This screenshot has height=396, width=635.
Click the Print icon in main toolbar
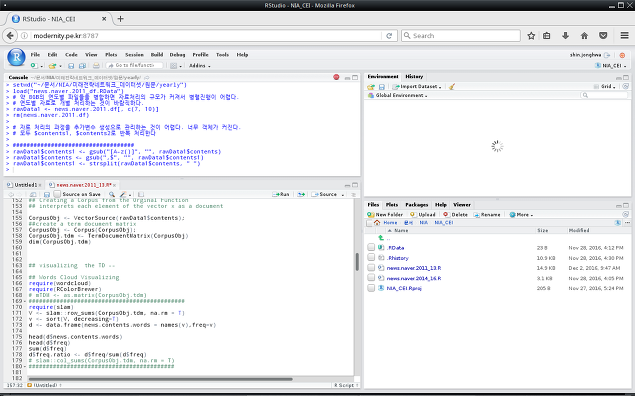(96, 66)
